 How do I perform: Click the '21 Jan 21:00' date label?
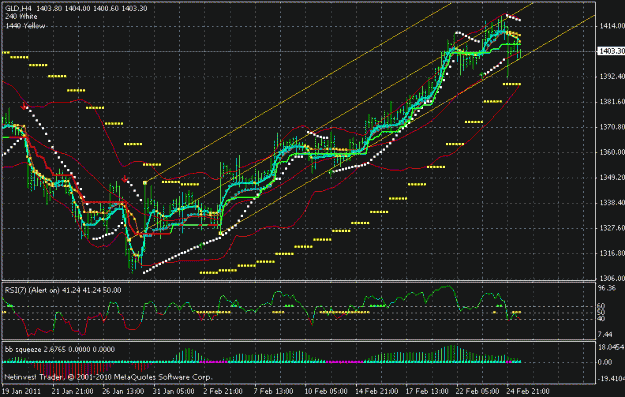point(72,391)
